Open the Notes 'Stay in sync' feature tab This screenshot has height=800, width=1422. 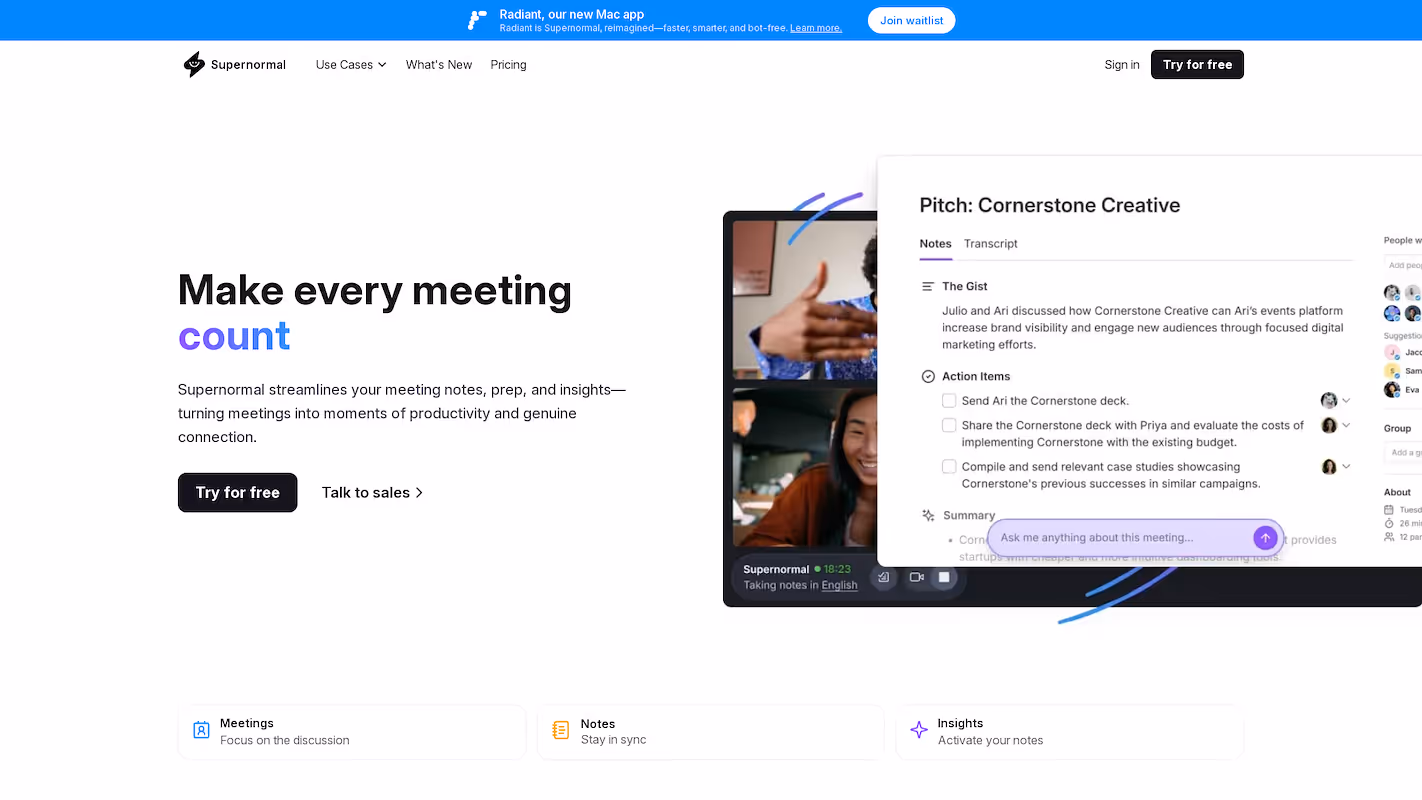(x=711, y=732)
